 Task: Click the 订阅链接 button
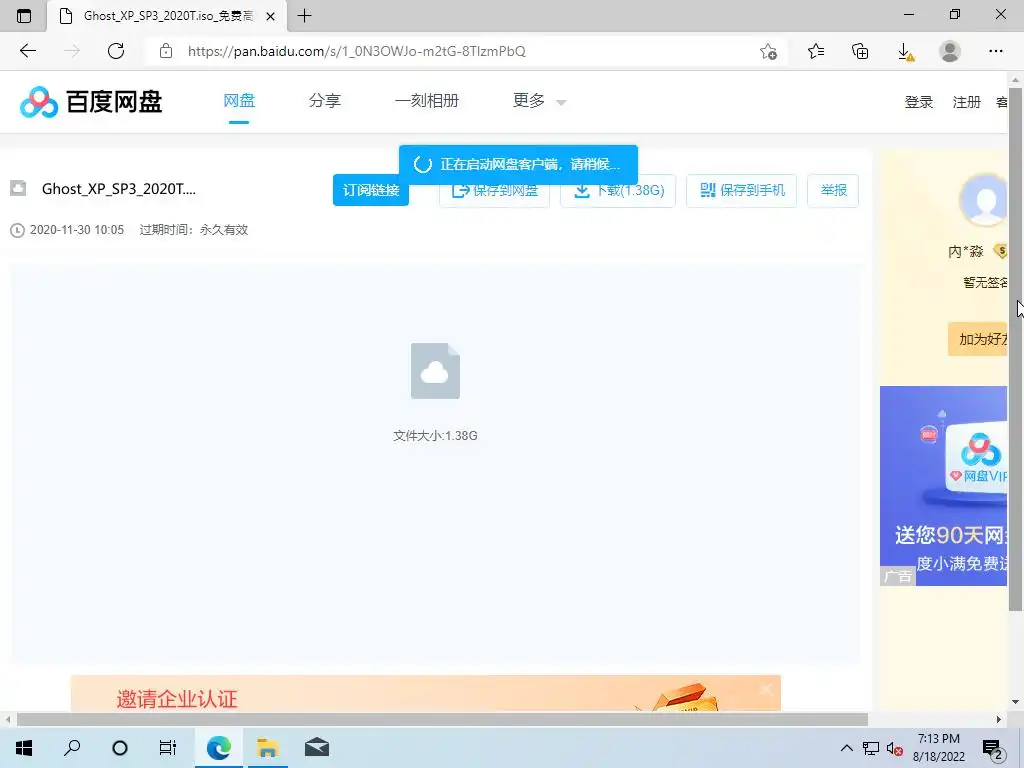point(370,190)
